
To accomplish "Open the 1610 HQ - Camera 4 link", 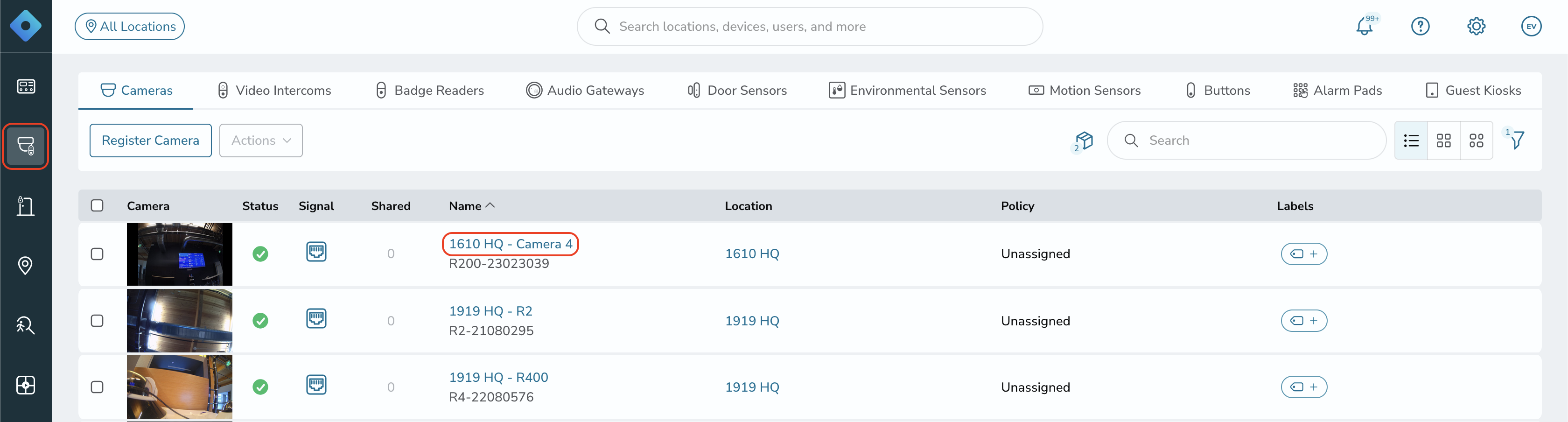I will (510, 244).
